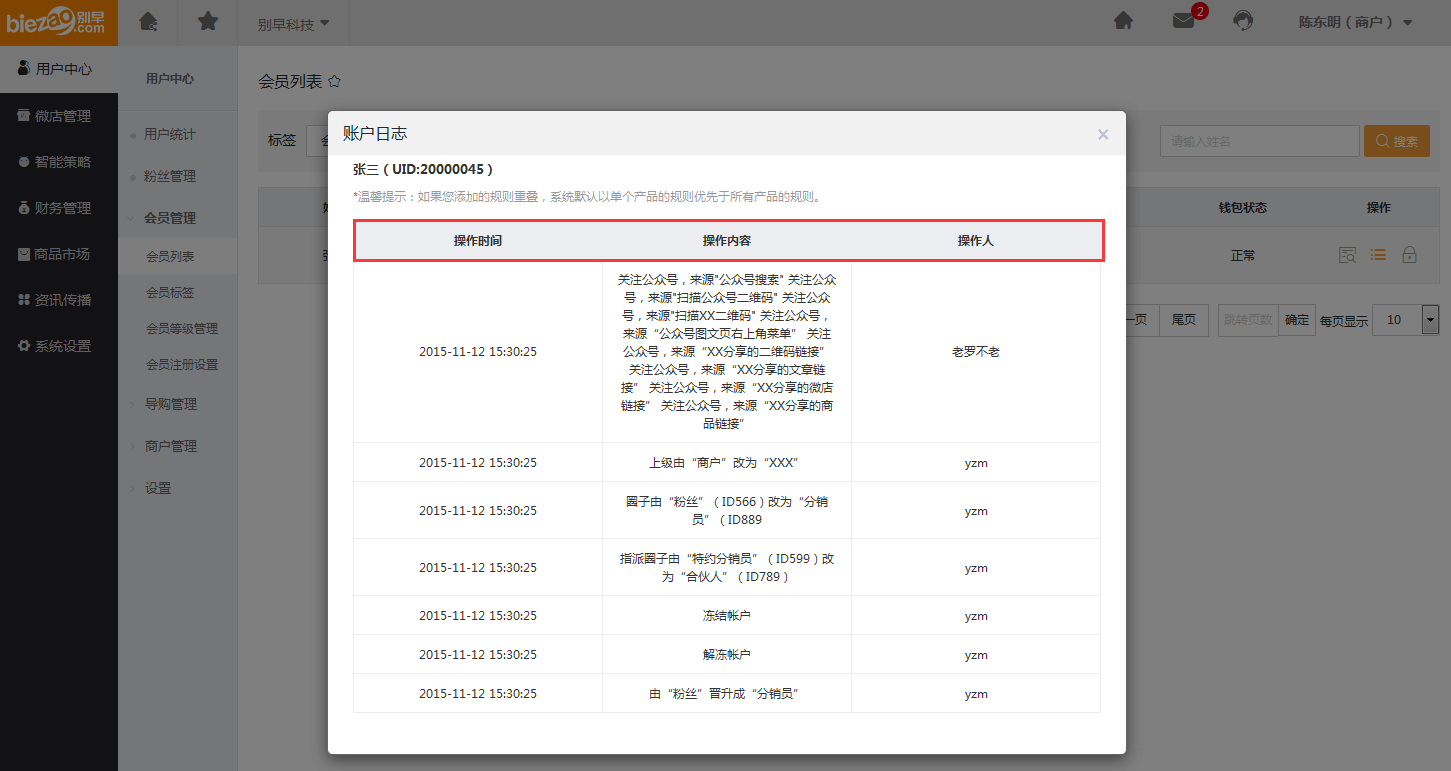Click the lock icon to freeze account

1409,255
